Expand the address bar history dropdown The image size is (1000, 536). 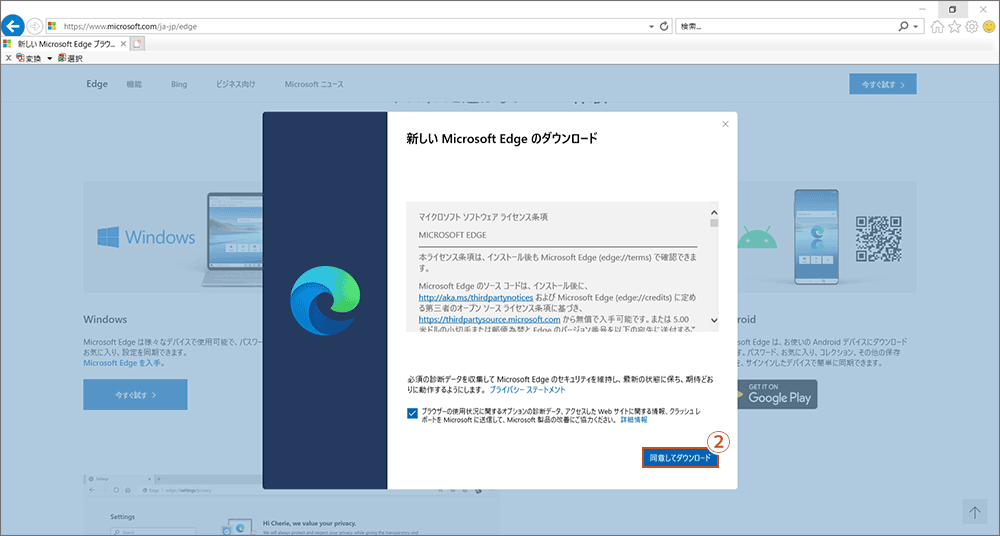coord(651,27)
